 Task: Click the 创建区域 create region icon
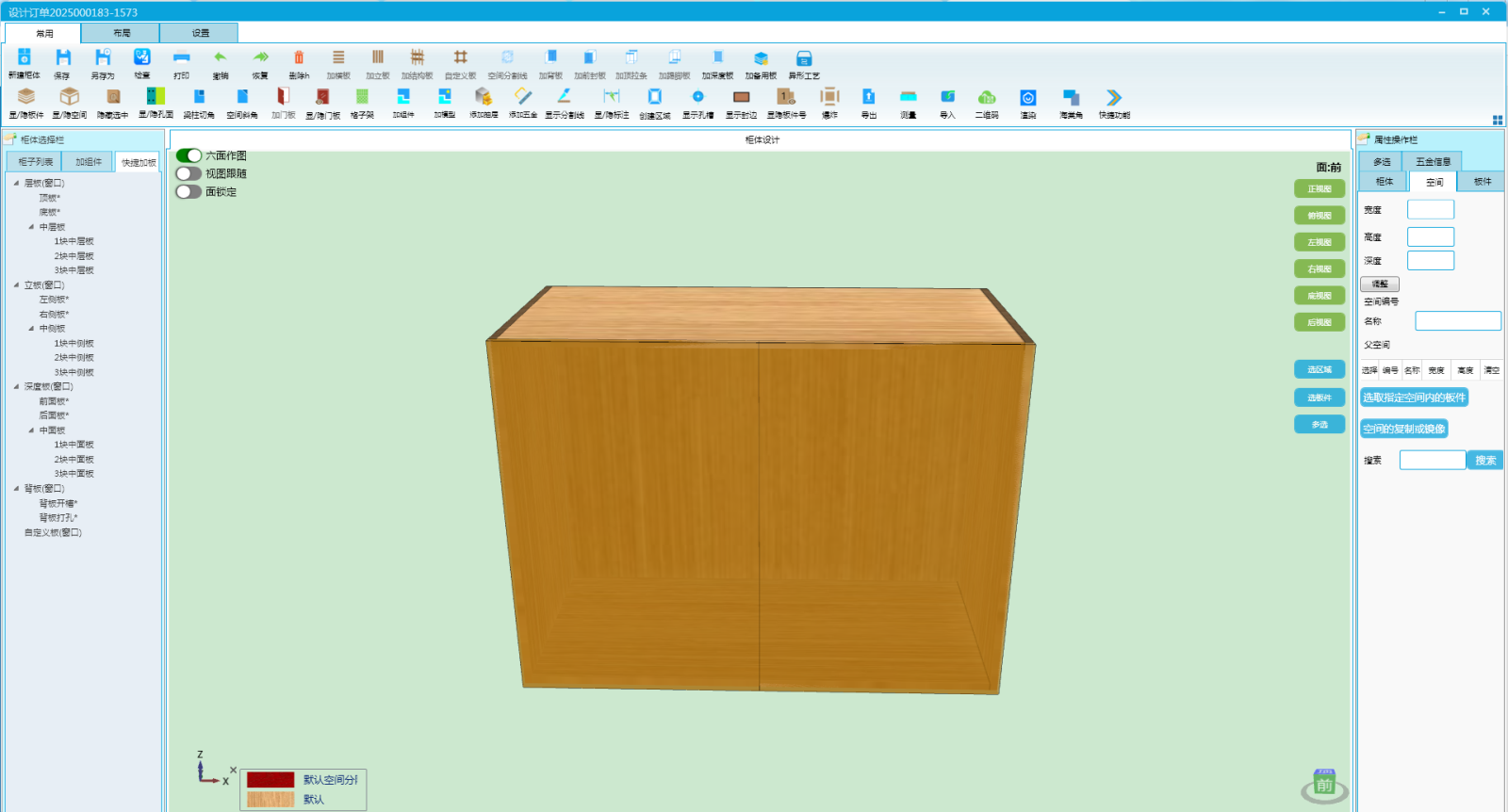(655, 96)
